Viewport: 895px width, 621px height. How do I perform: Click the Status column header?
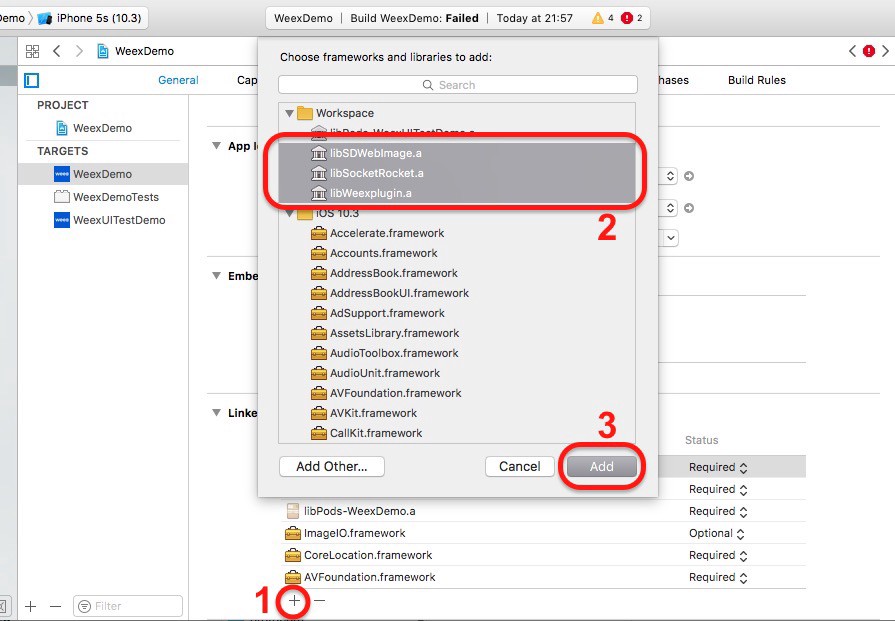702,440
